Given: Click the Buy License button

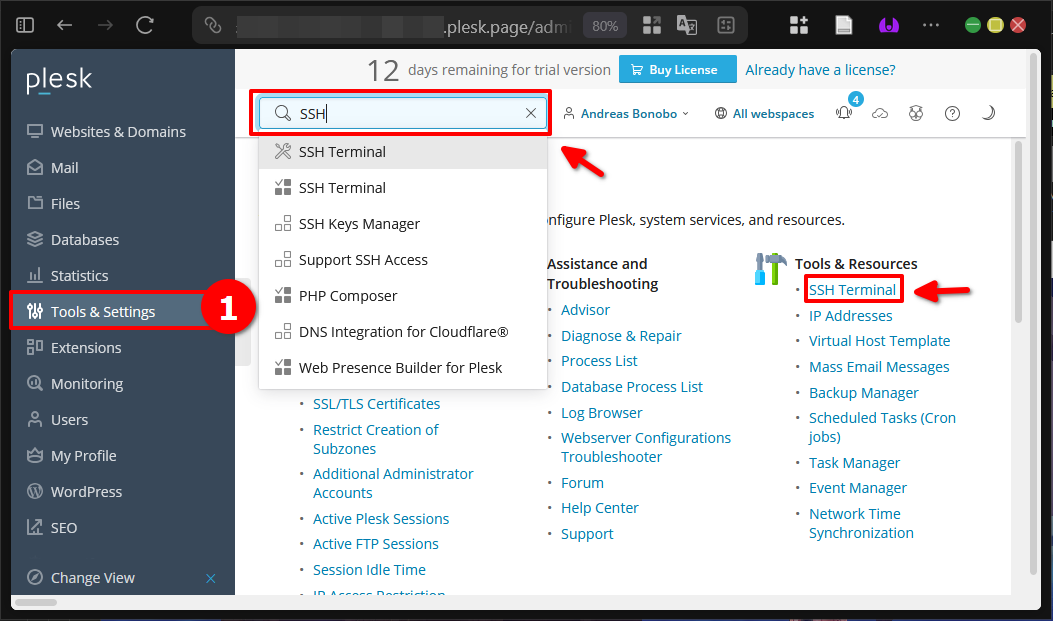Looking at the screenshot, I should (x=677, y=69).
